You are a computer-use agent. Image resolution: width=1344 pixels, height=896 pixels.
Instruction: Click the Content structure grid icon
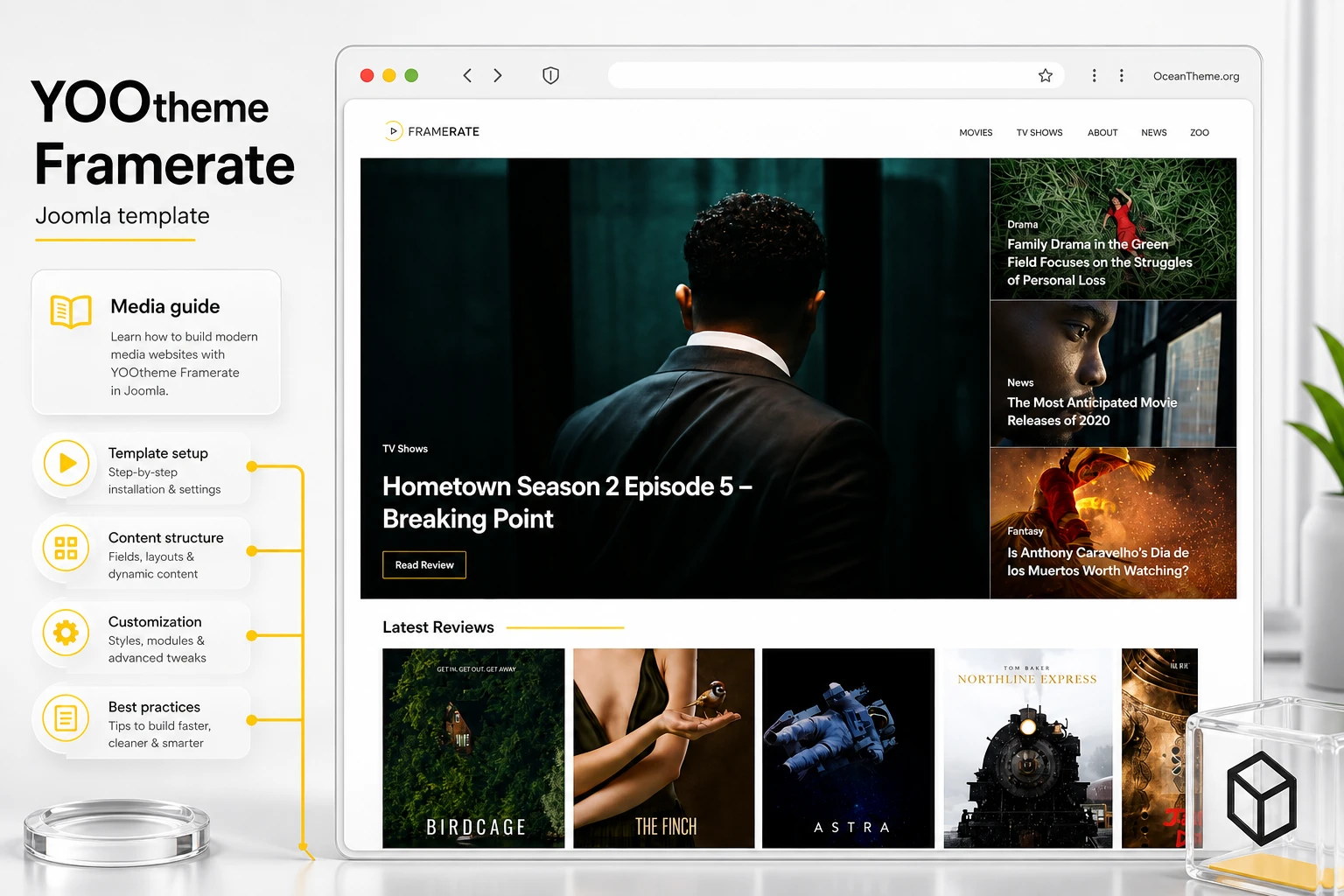(66, 548)
